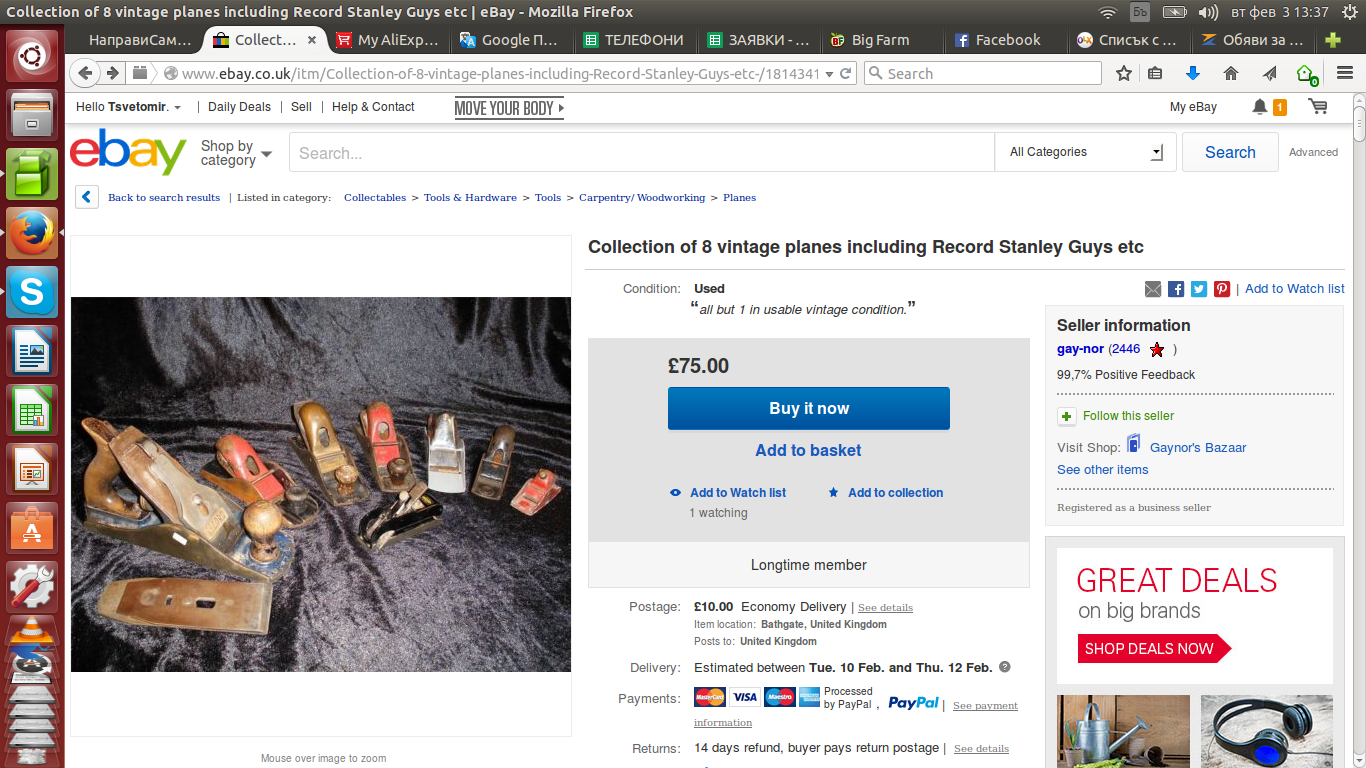Open Firefox downloads arrow icon
Viewport: 1366px width, 768px height.
point(1192,73)
